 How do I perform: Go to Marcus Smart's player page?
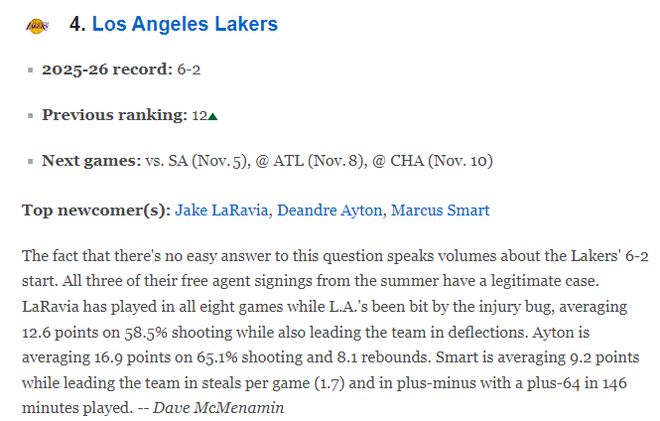pos(440,211)
